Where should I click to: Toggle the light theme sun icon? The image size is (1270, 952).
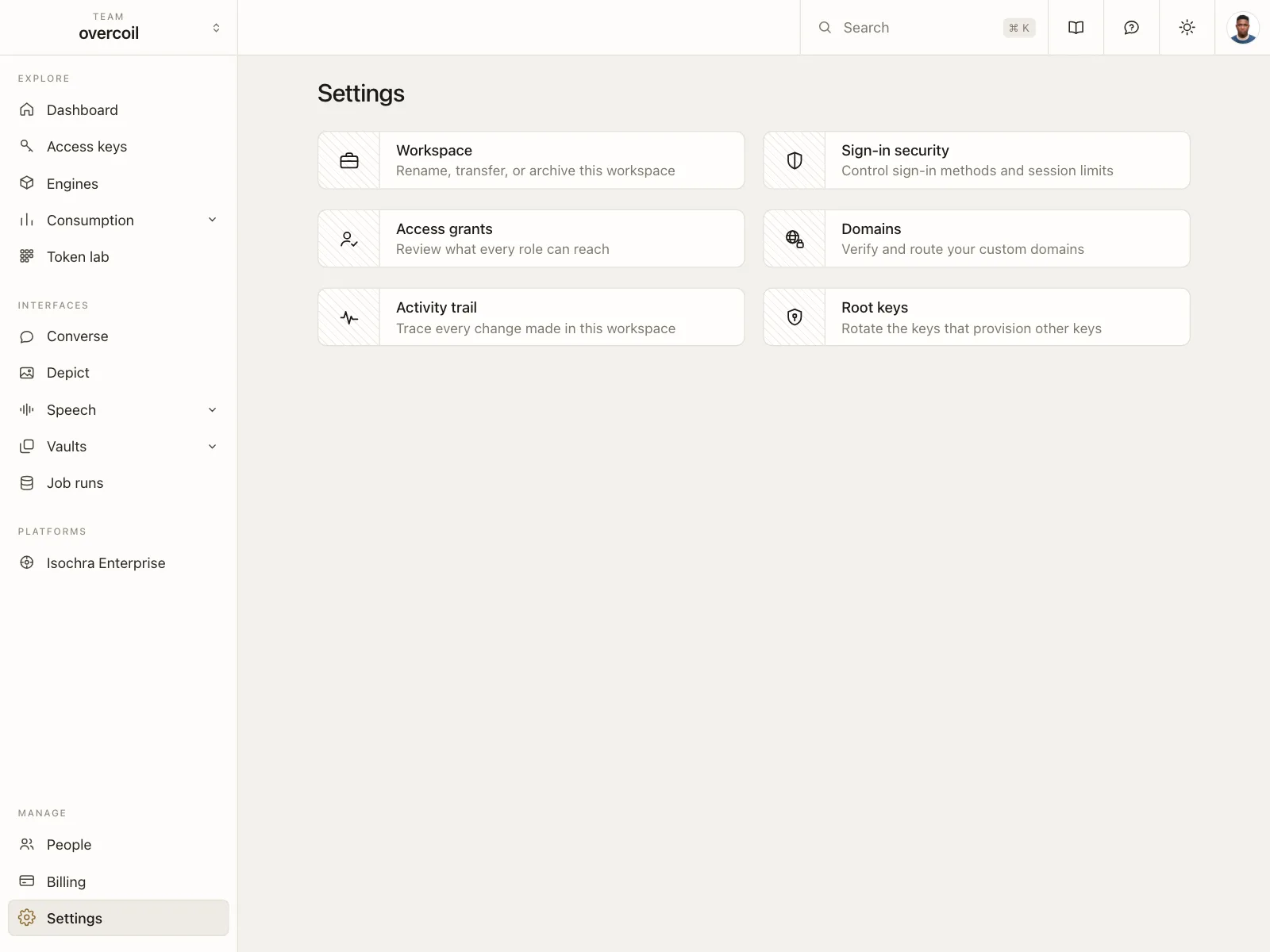1187,28
